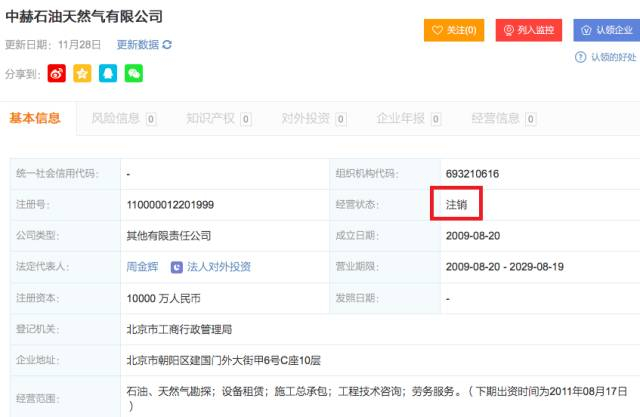The height and width of the screenshot is (417, 640).
Task: Share to QZone via yellow star icon
Action: point(82,73)
